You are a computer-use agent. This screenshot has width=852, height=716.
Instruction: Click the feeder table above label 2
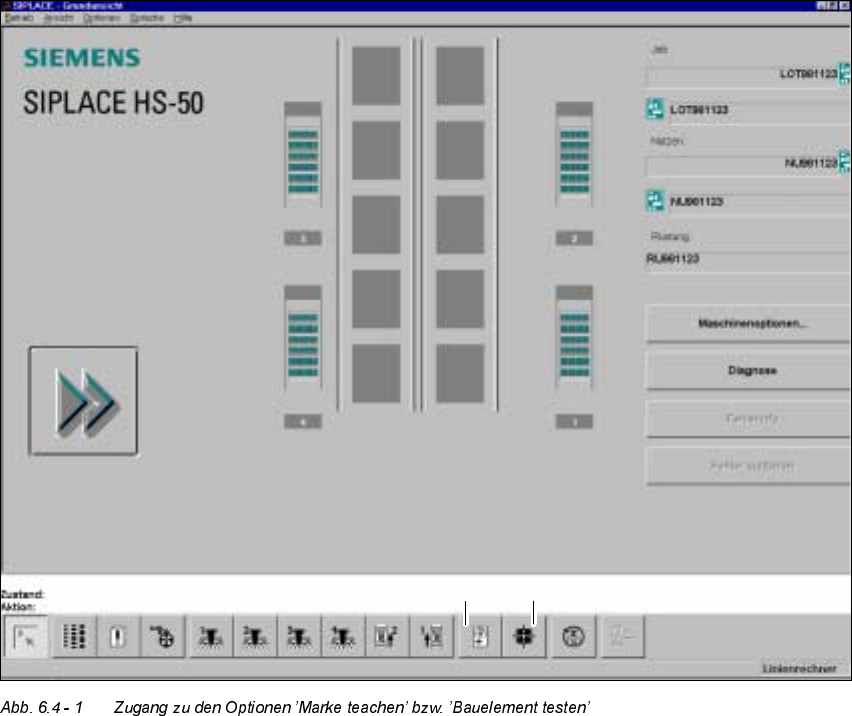click(x=574, y=154)
